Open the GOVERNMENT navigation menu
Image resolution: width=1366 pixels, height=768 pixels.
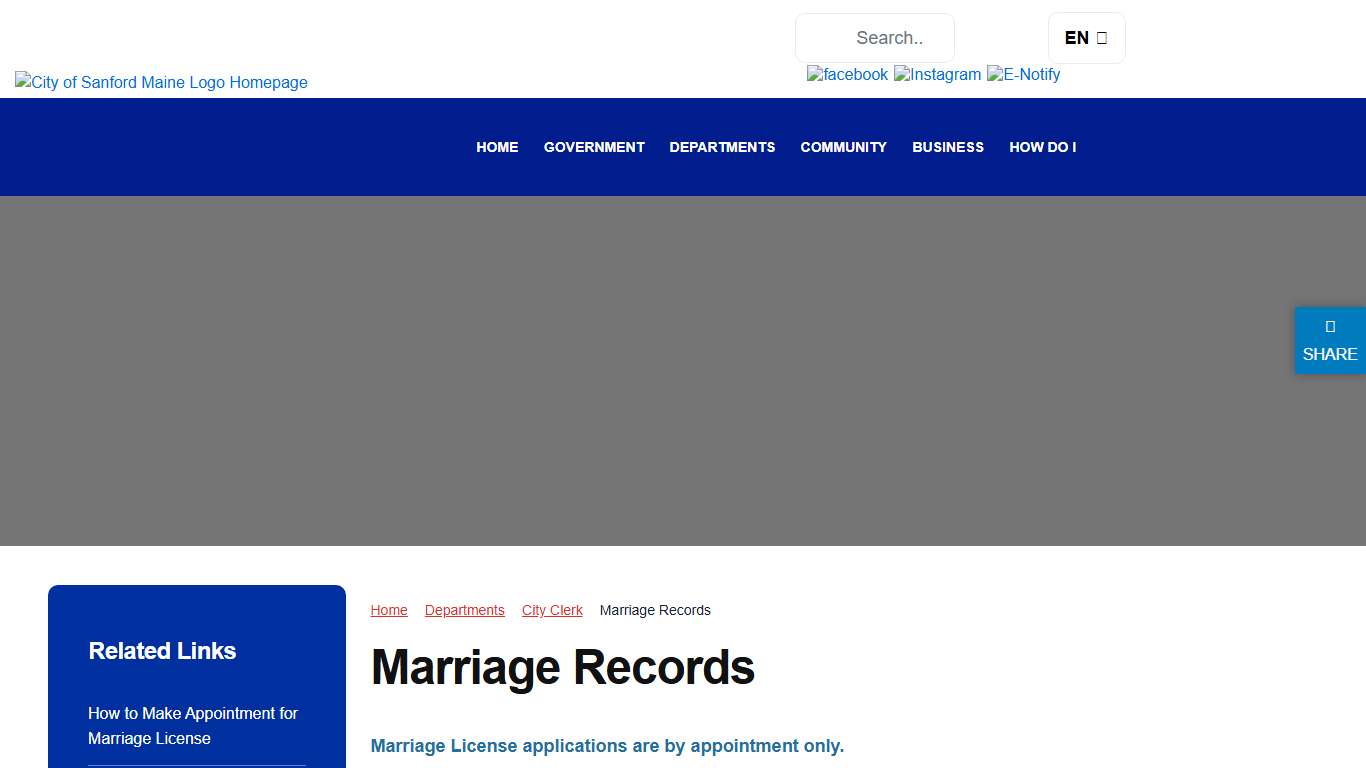click(594, 147)
